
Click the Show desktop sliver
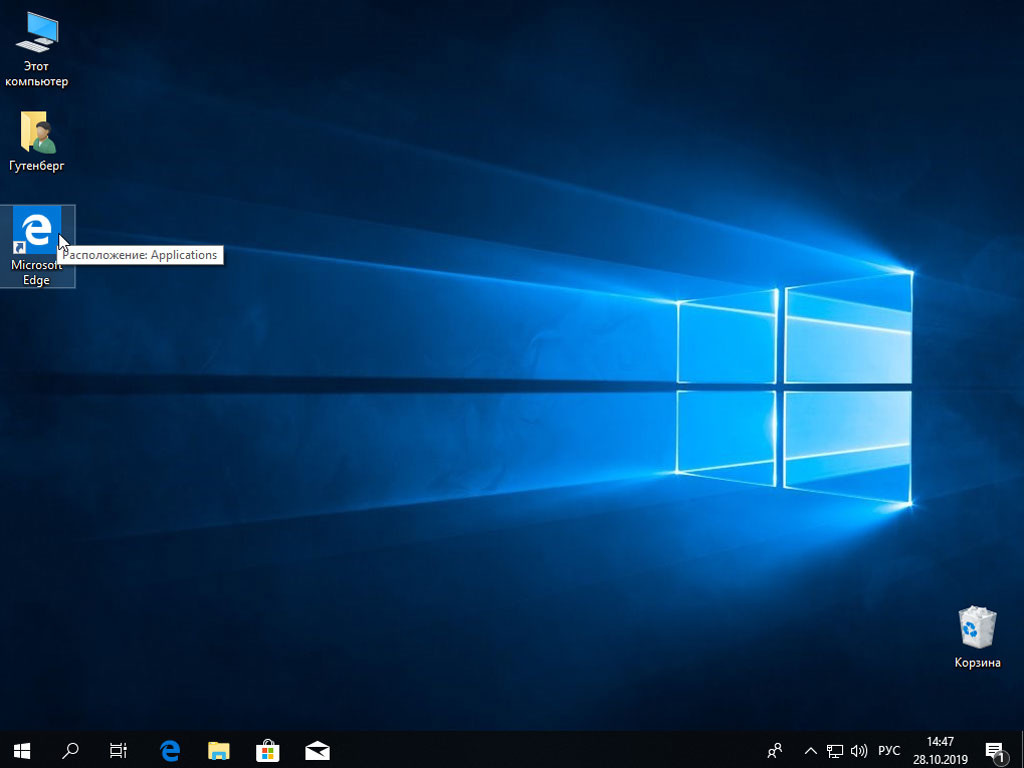point(1021,750)
